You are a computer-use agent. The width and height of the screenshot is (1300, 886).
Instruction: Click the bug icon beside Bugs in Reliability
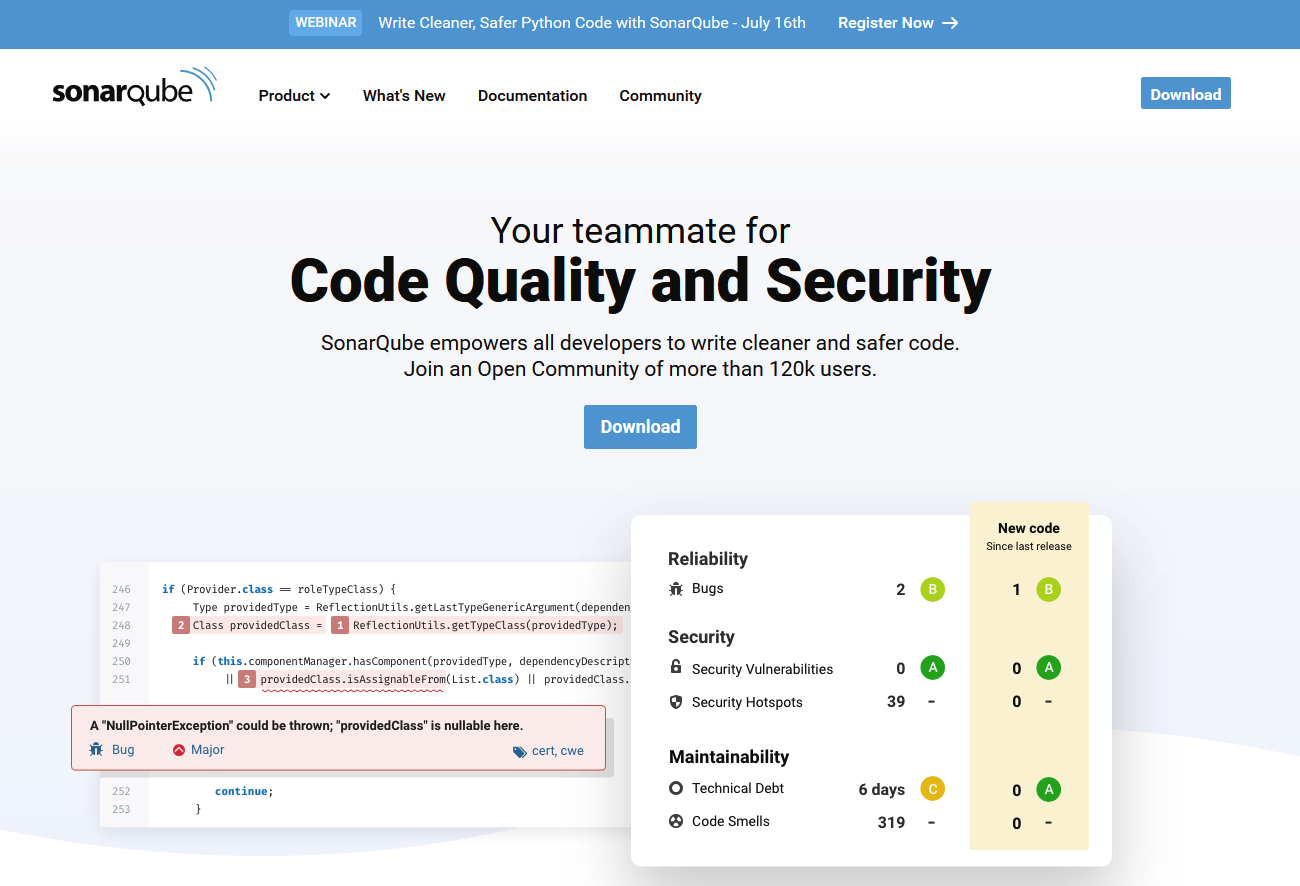pyautogui.click(x=676, y=589)
